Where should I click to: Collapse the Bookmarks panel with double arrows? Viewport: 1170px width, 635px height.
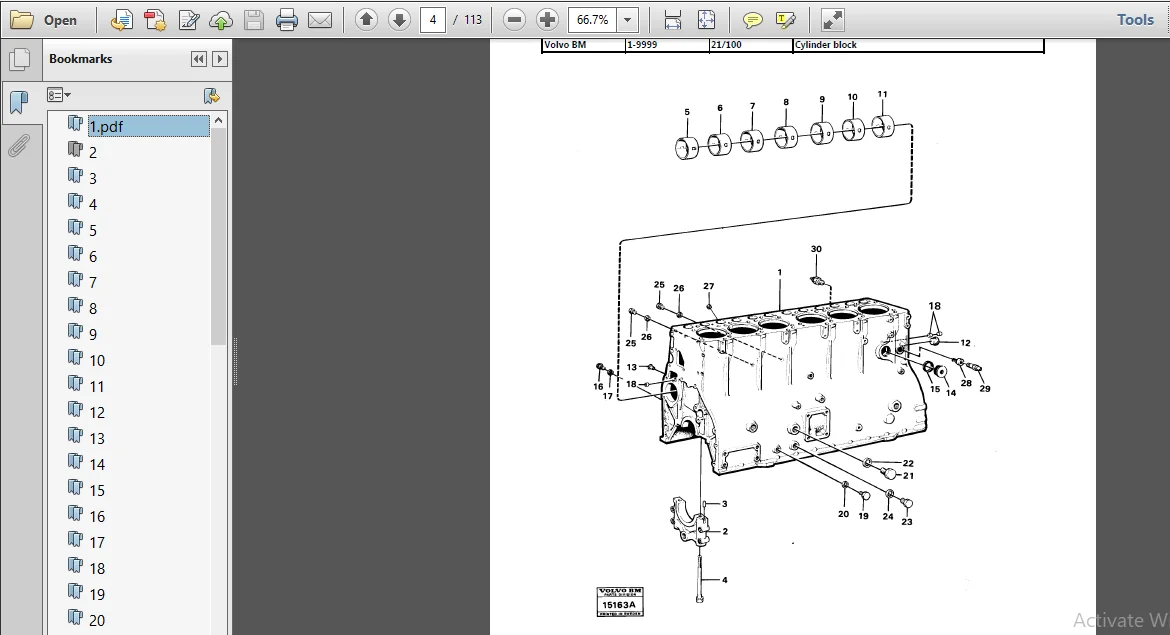tap(198, 59)
